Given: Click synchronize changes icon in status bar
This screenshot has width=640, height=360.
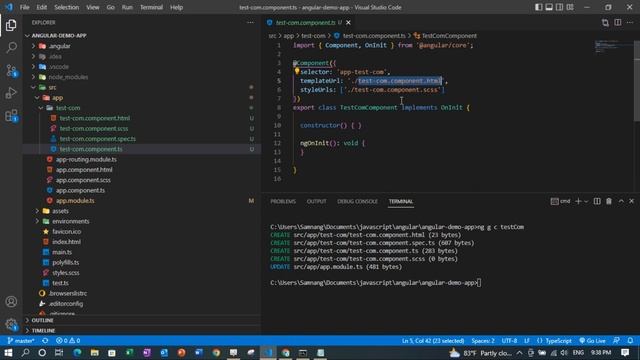Looking at the screenshot, I should tap(45, 340).
